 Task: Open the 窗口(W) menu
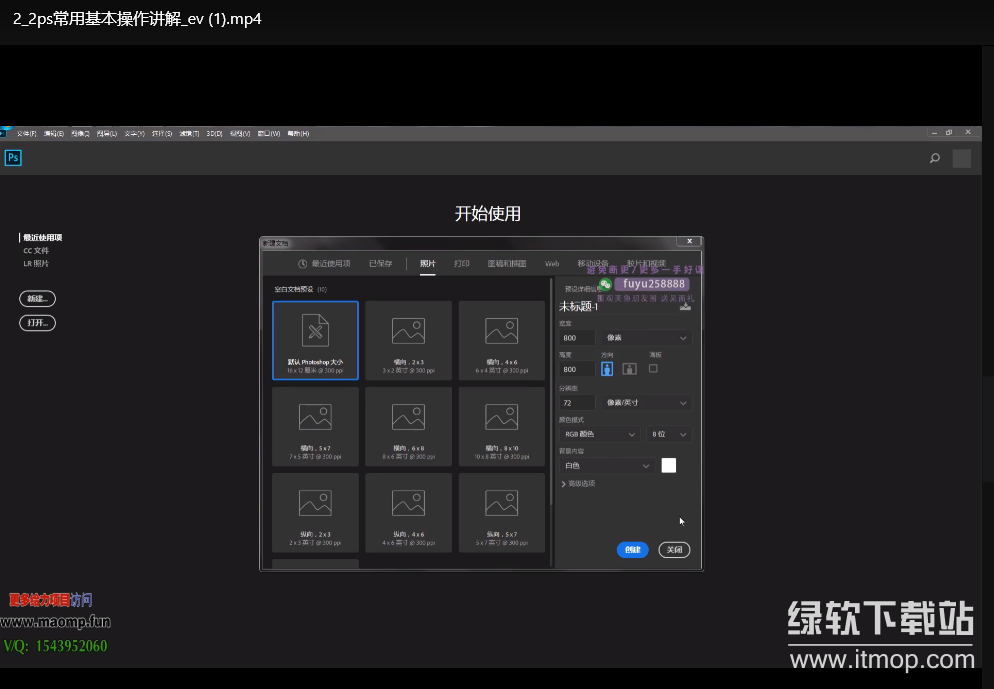point(269,134)
